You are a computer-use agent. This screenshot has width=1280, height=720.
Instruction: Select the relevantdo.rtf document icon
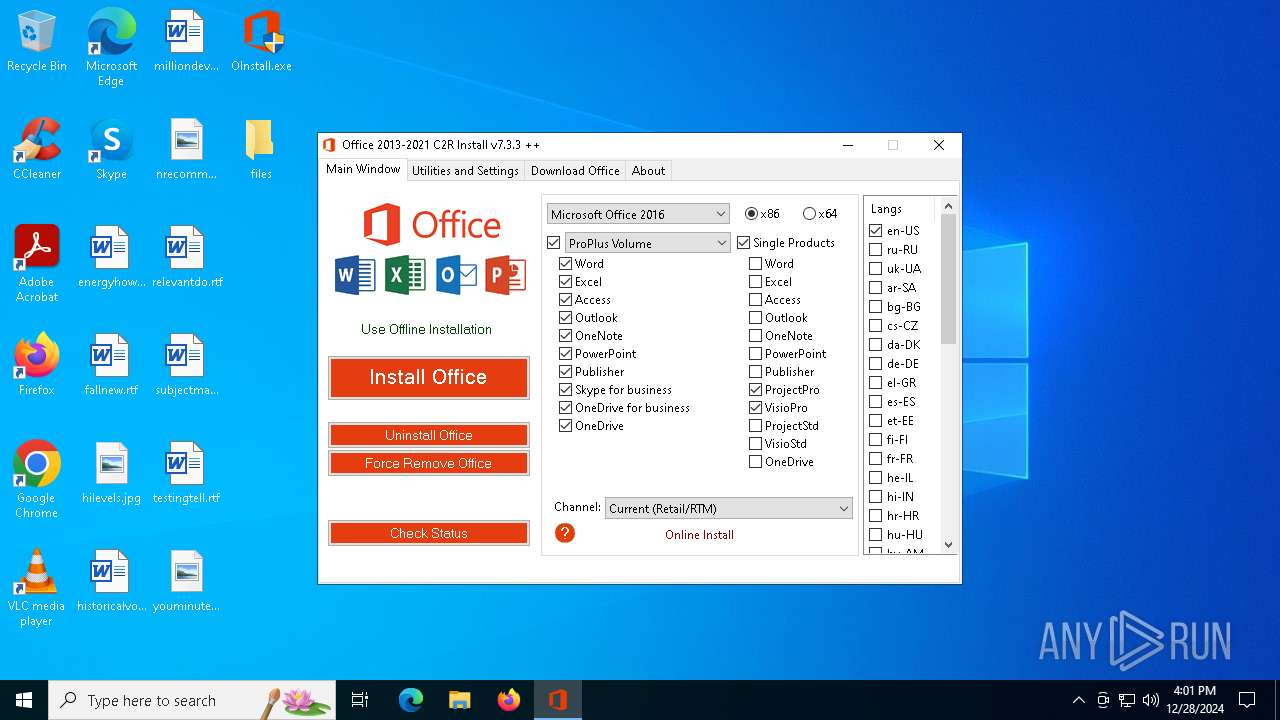point(186,258)
